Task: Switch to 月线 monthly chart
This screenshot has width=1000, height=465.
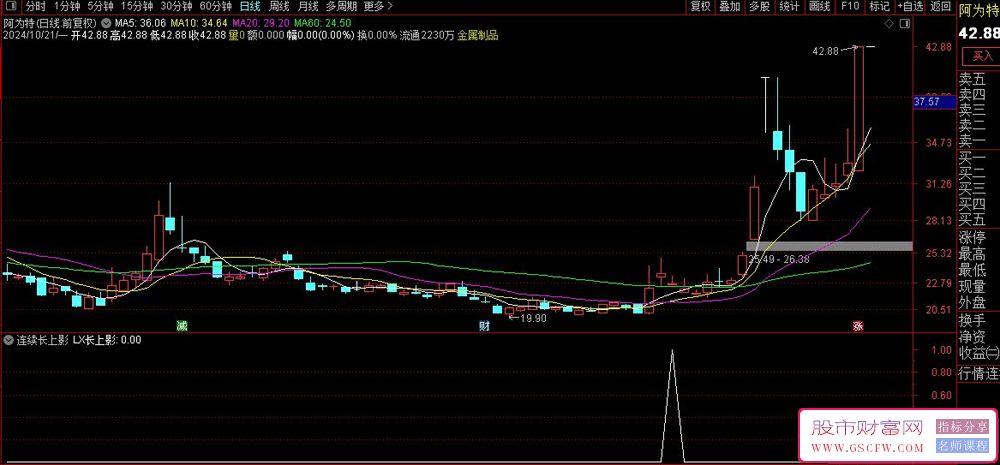Action: tap(308, 6)
